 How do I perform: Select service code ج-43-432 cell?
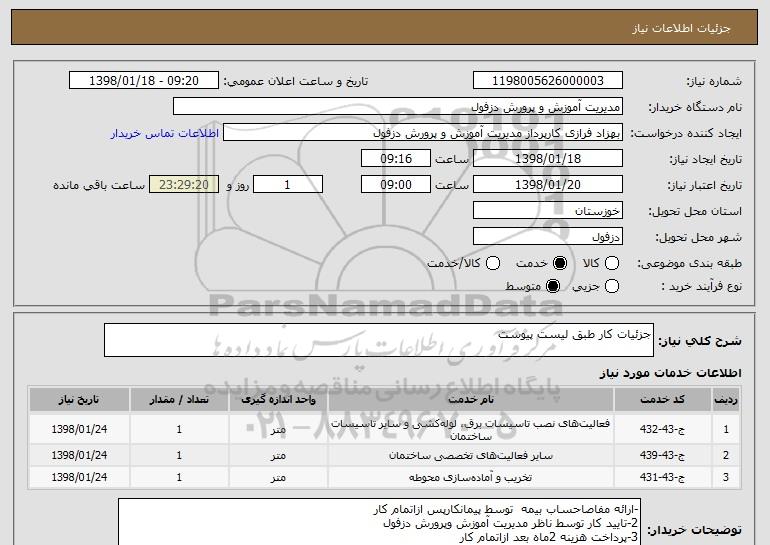(662, 429)
